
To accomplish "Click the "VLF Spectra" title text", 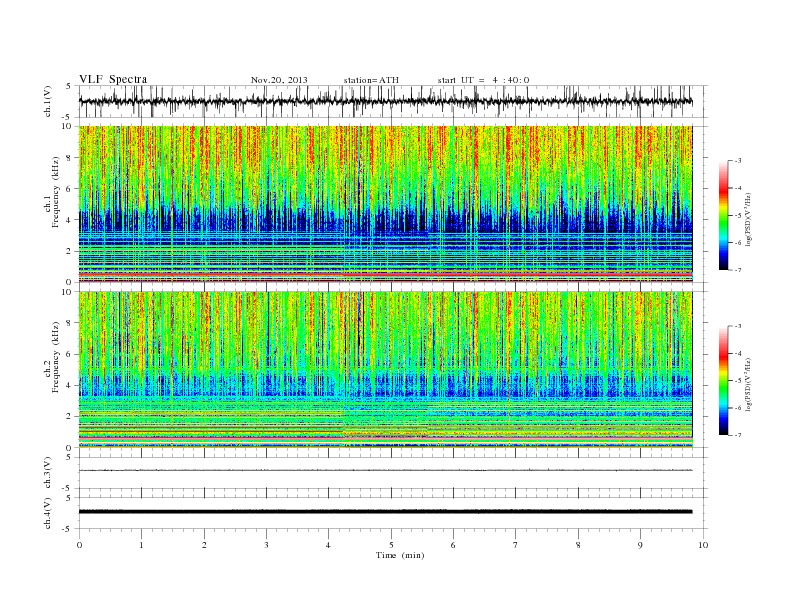I will coord(113,79).
